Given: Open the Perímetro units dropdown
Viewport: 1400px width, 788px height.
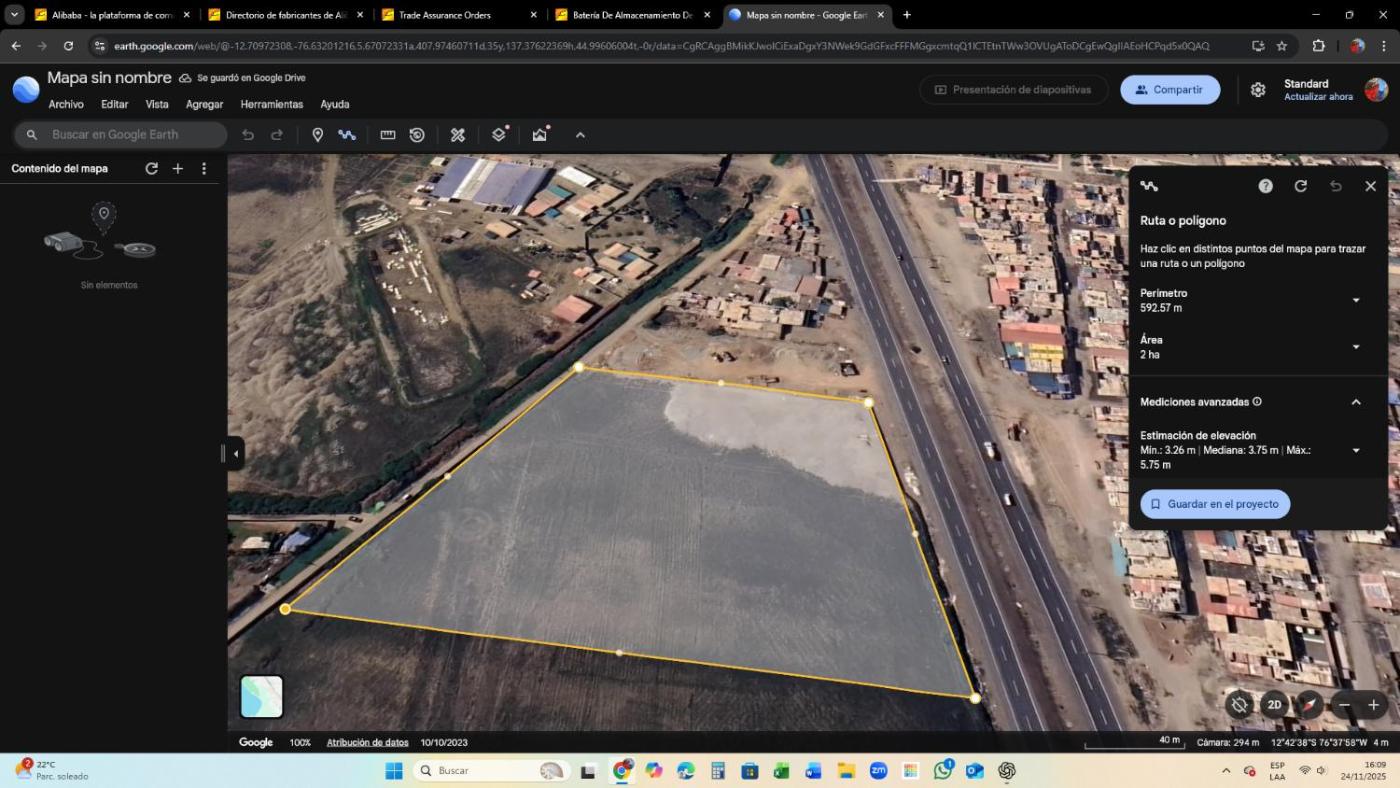Looking at the screenshot, I should coord(1356,301).
